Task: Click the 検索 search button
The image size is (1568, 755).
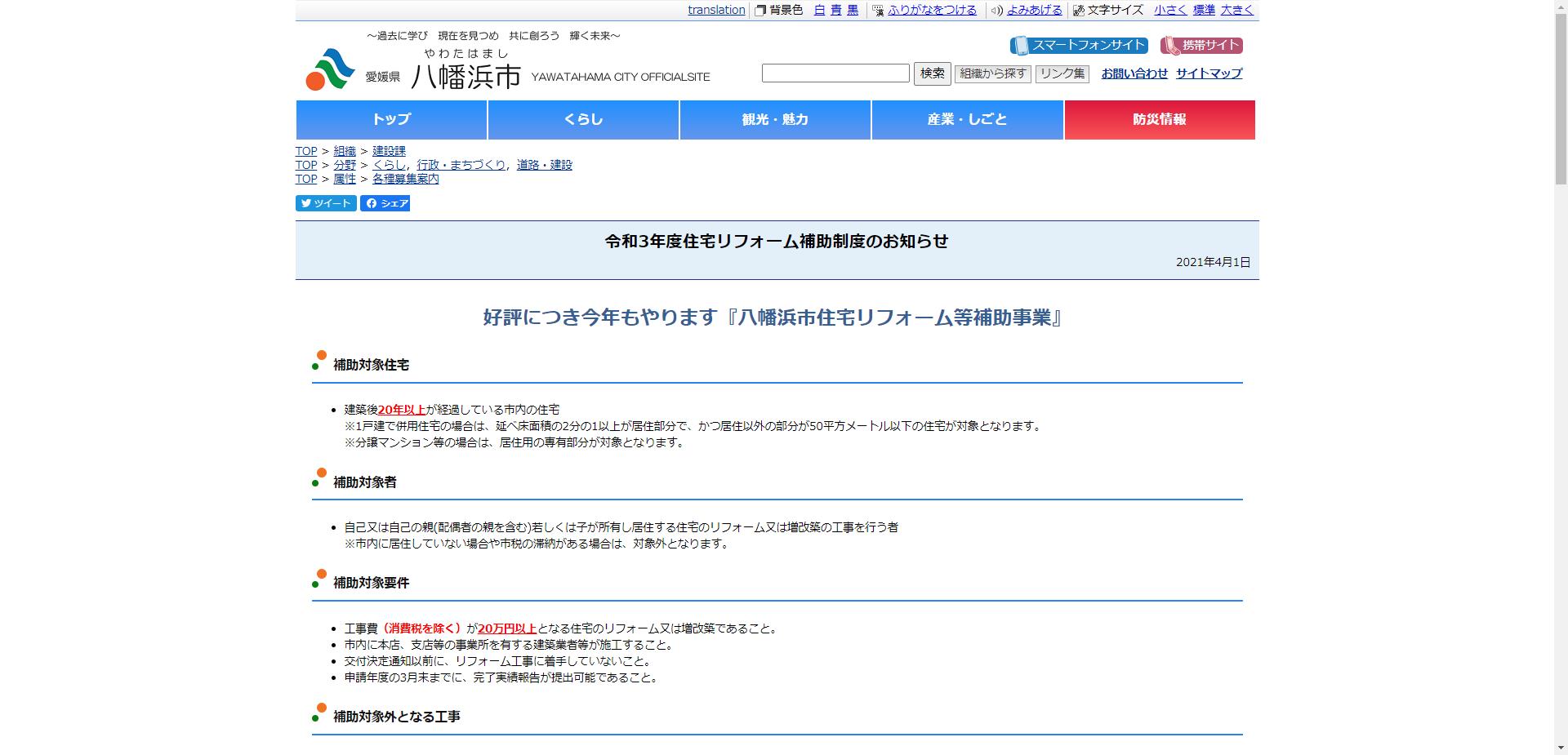Action: [x=932, y=73]
